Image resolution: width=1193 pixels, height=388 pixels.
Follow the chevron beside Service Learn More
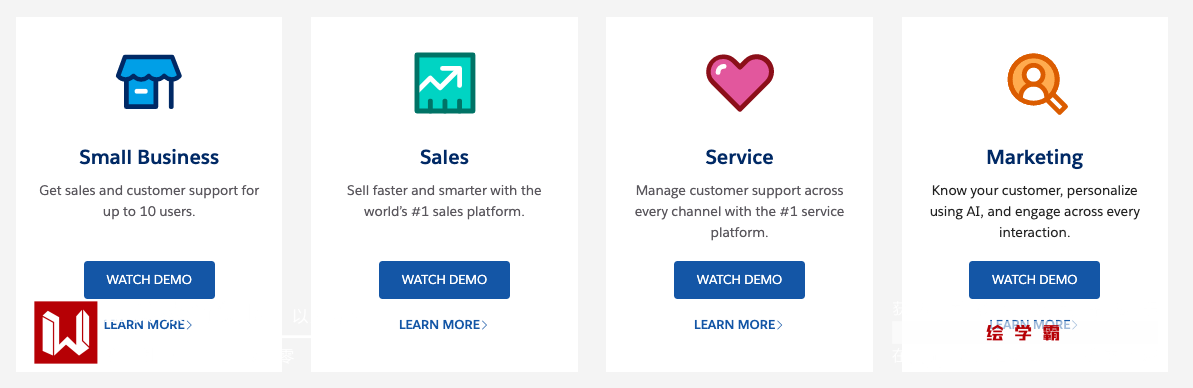pyautogui.click(x=780, y=325)
